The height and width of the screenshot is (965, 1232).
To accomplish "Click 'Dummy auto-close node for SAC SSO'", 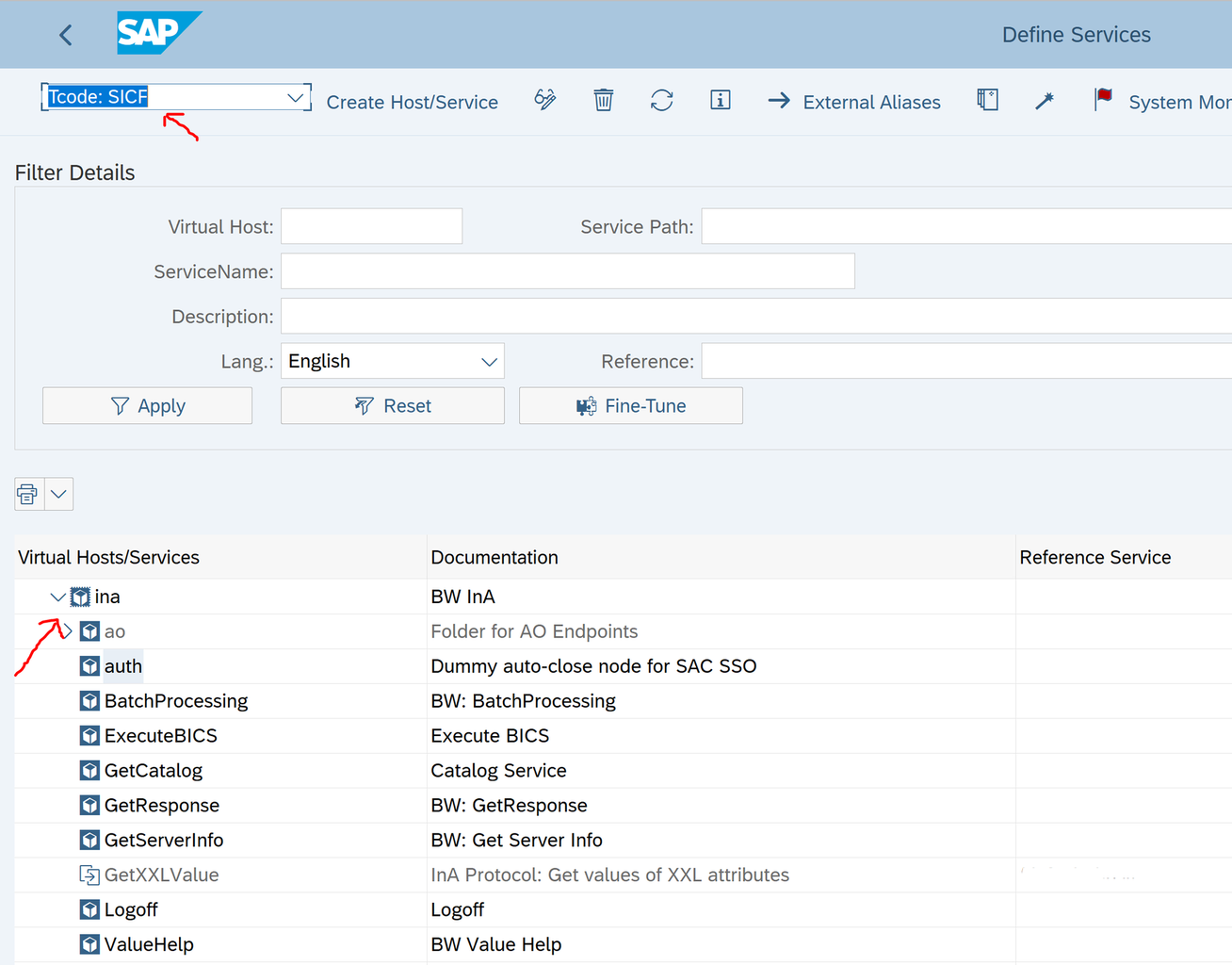I will pos(593,666).
